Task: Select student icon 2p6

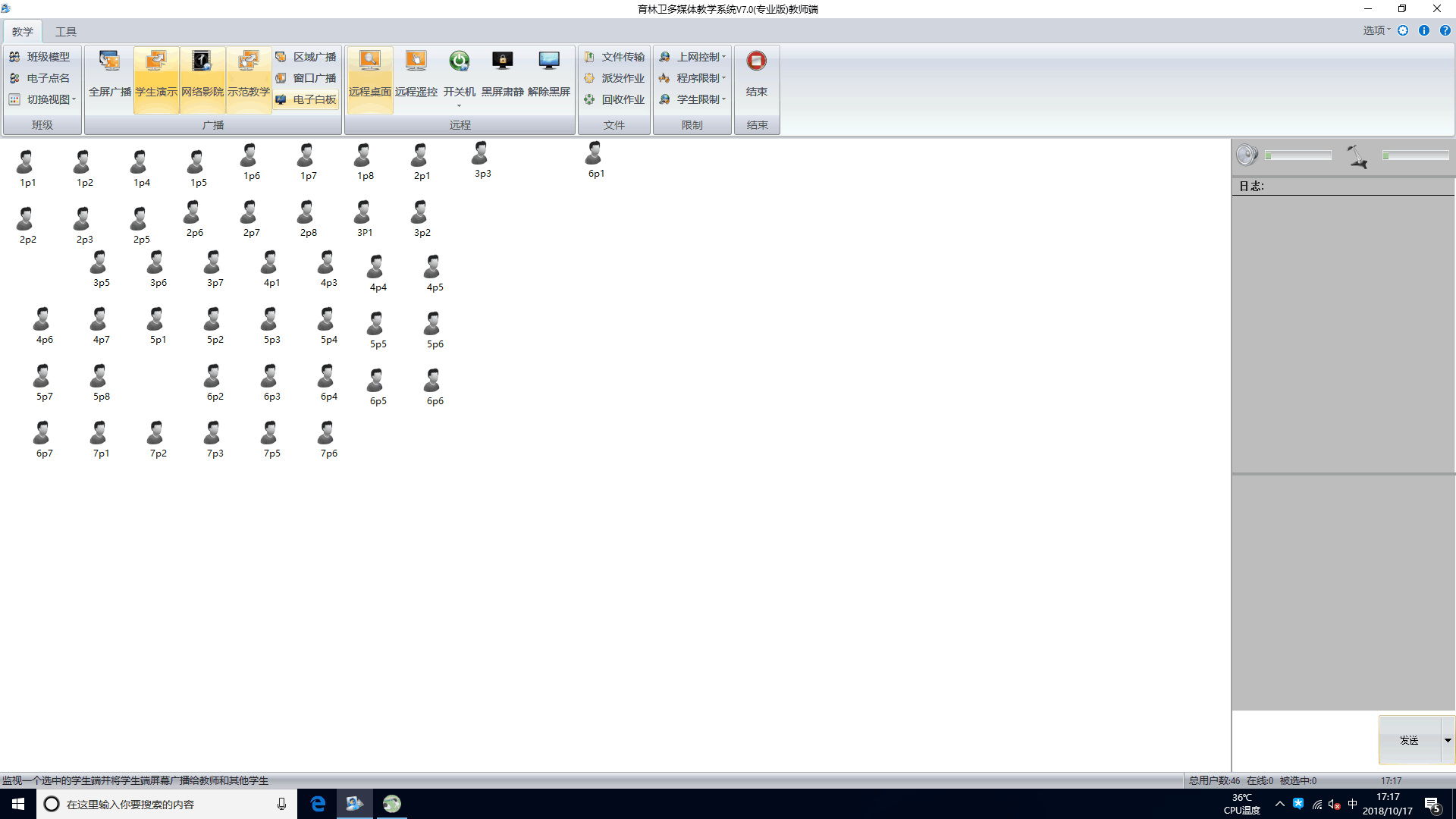Action: click(193, 212)
